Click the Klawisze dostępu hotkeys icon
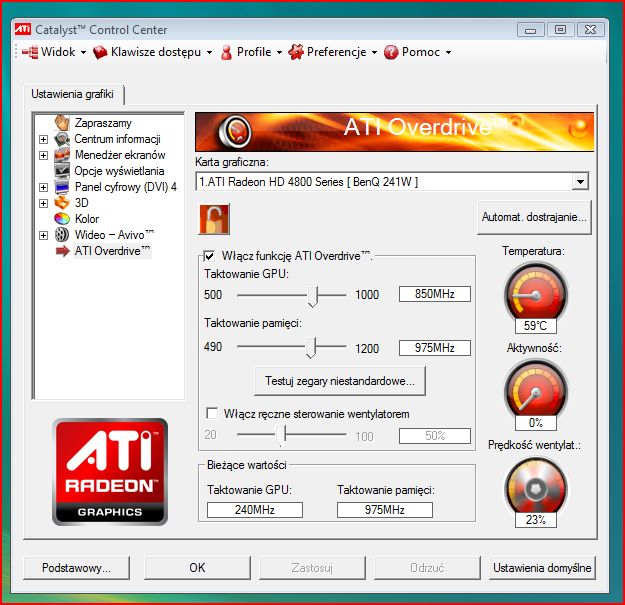The image size is (625, 605). pyautogui.click(x=100, y=52)
